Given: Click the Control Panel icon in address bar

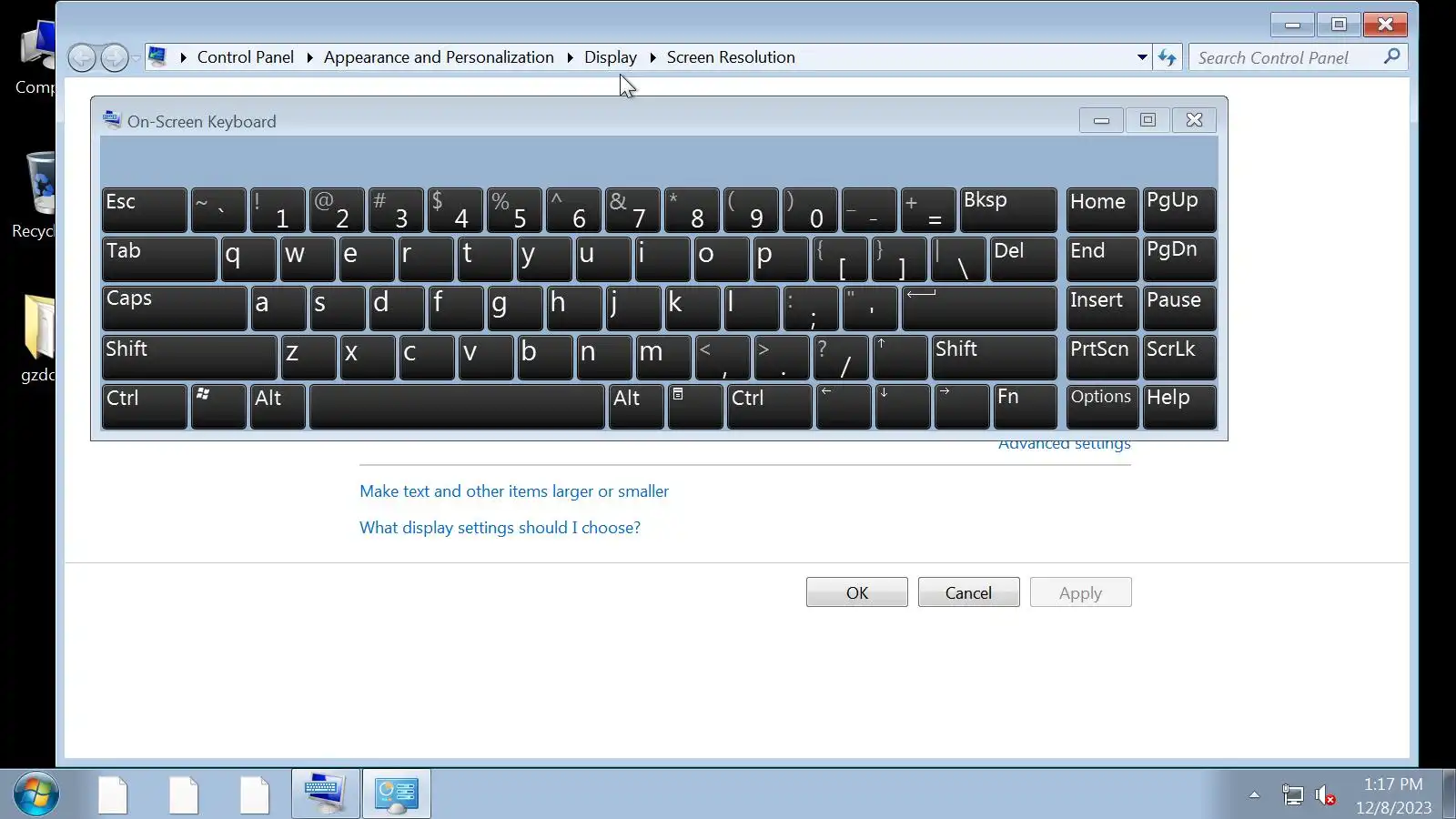Looking at the screenshot, I should [157, 56].
